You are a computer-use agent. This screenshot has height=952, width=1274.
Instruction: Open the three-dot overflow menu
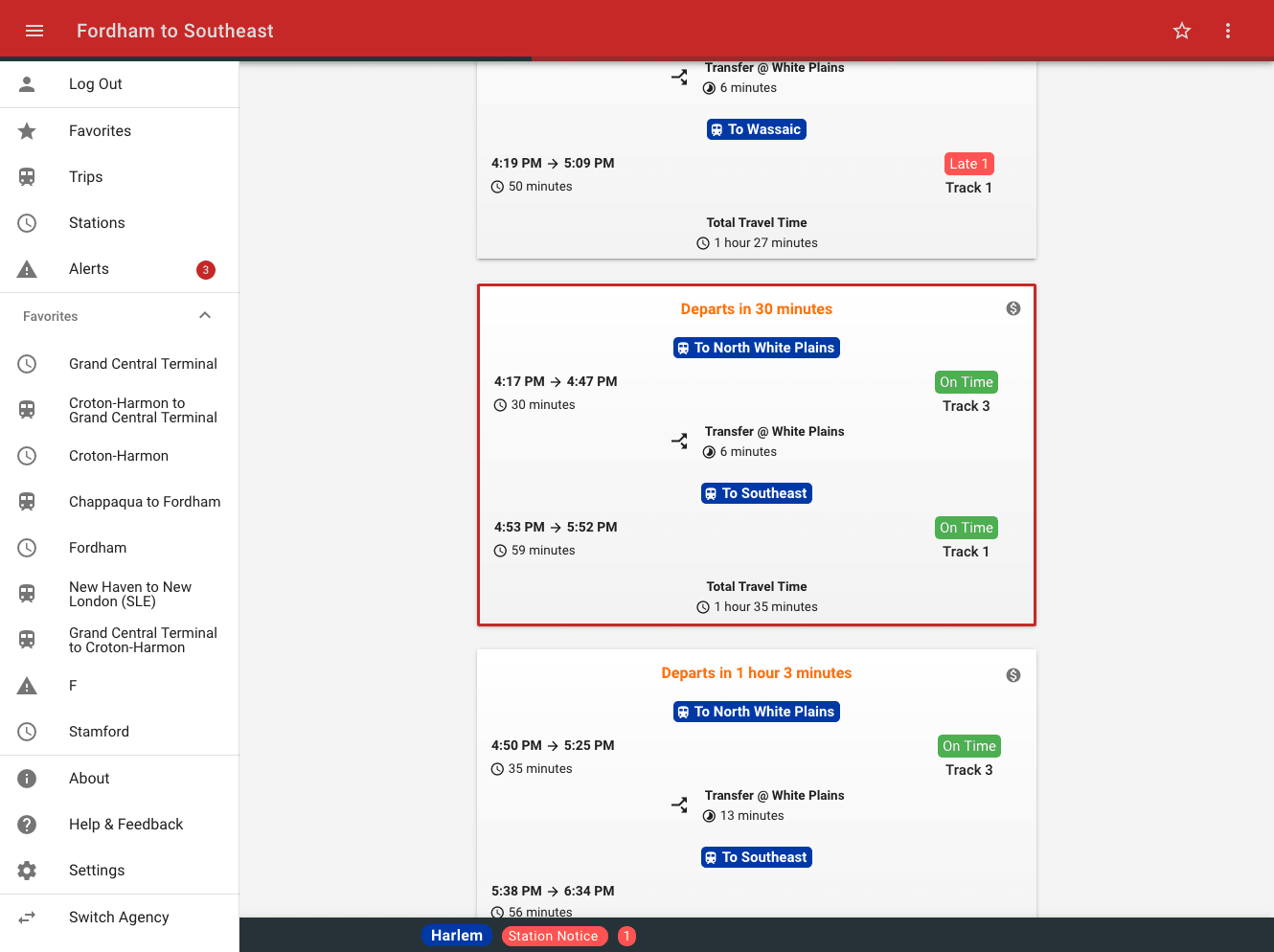1228,31
